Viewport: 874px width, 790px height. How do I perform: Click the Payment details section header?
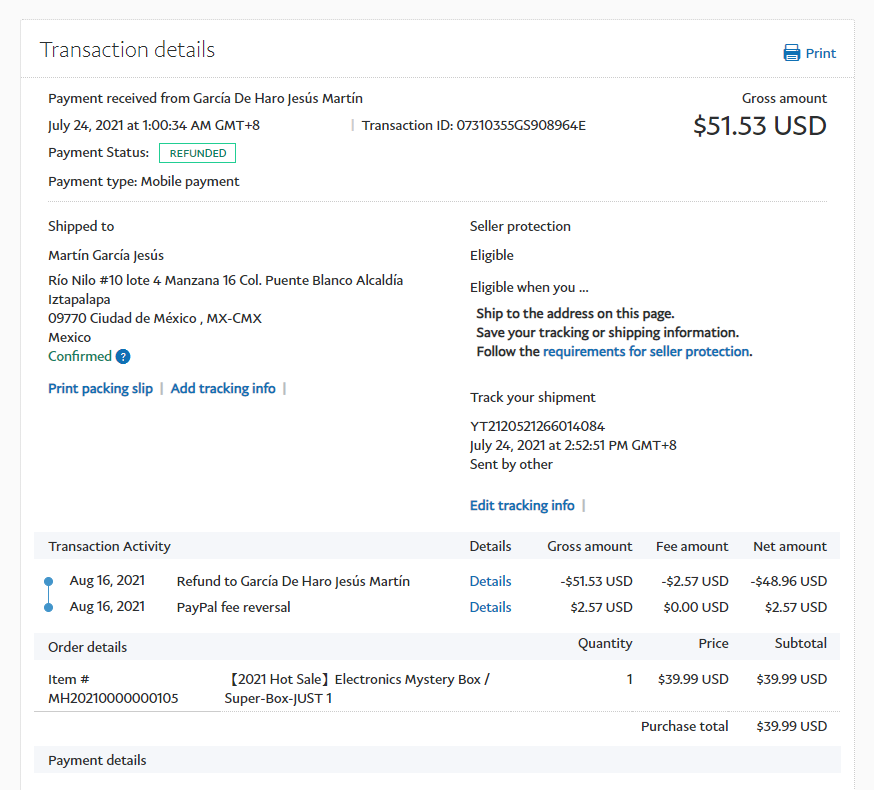[x=97, y=760]
